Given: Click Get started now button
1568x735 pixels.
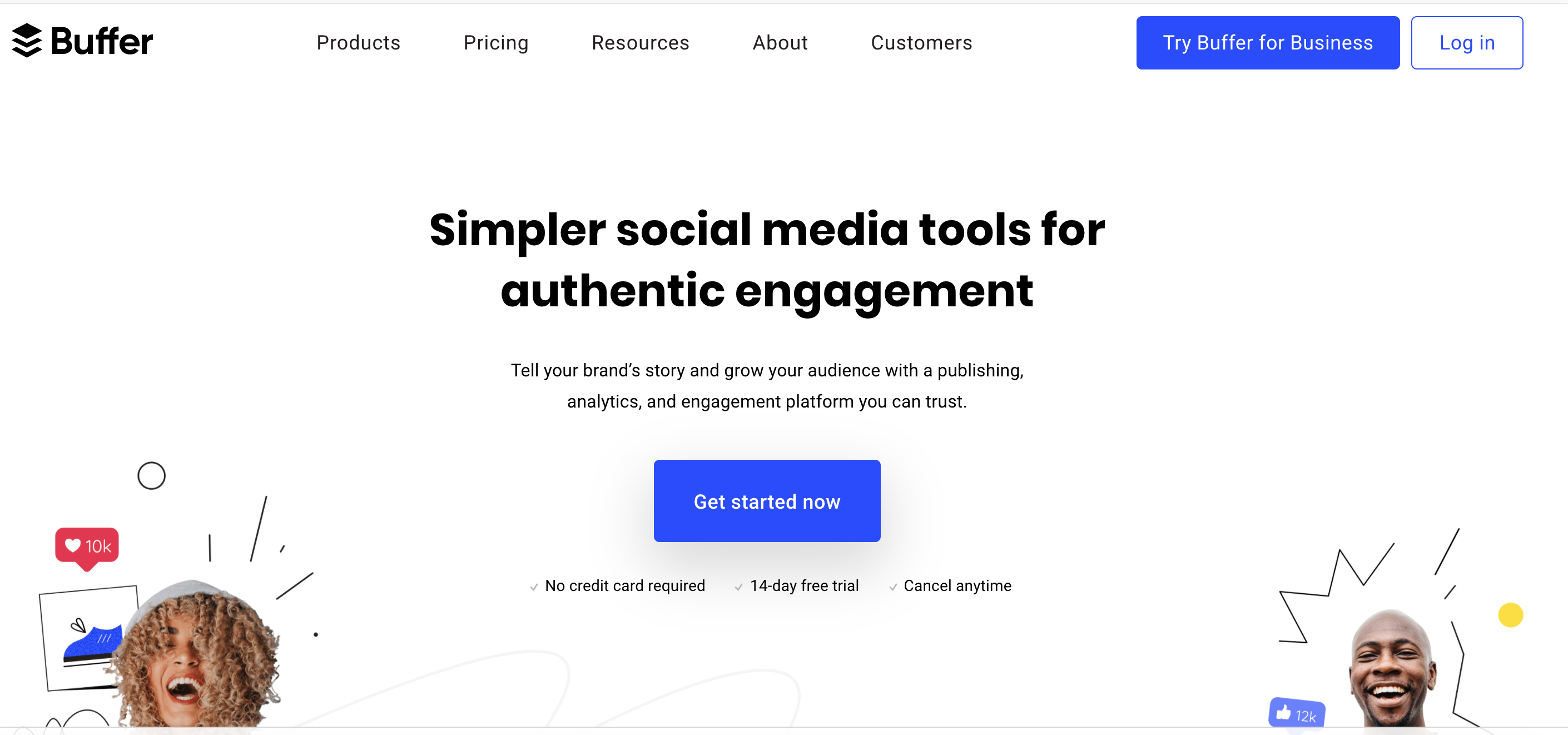Looking at the screenshot, I should (x=767, y=500).
